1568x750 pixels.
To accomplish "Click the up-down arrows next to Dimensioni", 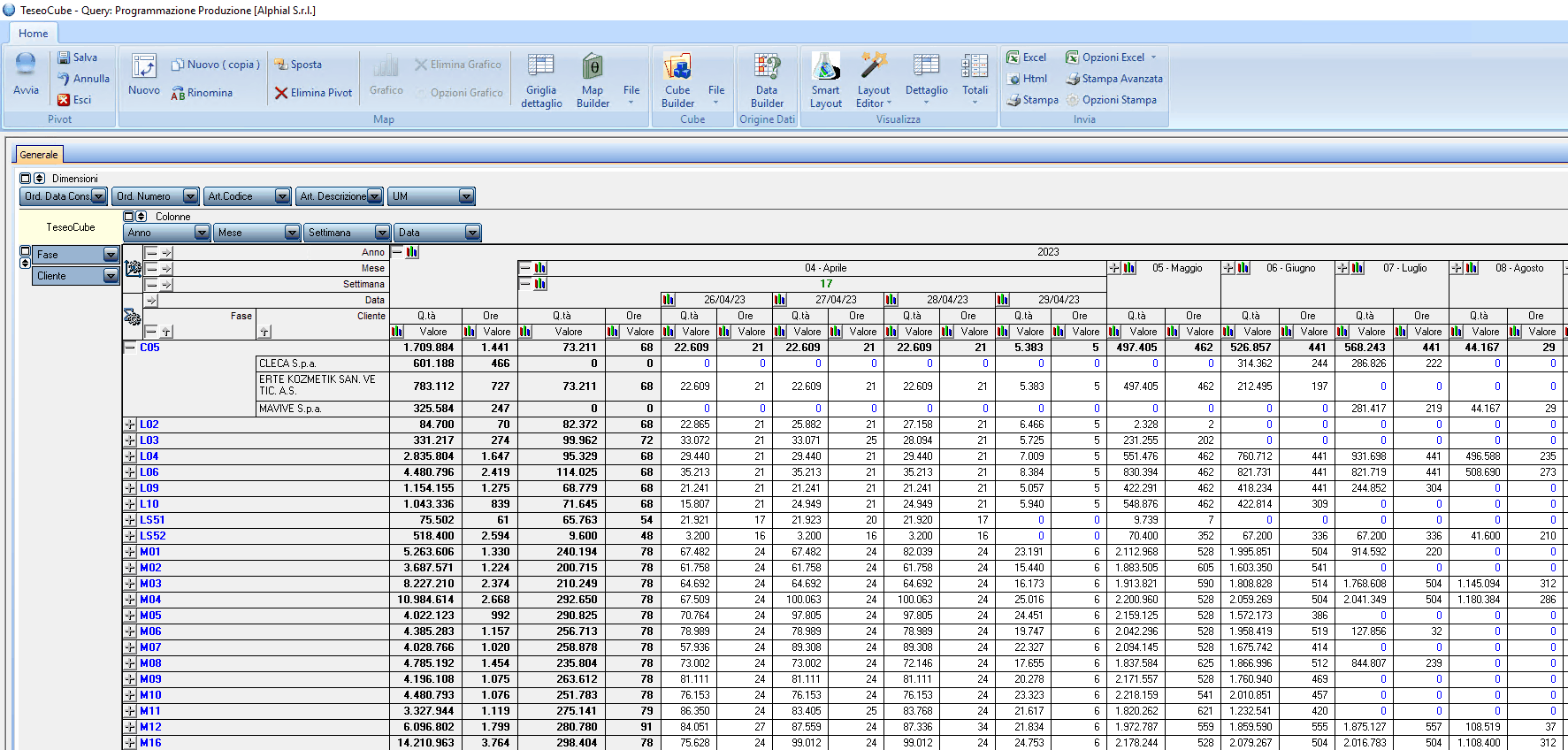I will 39,179.
